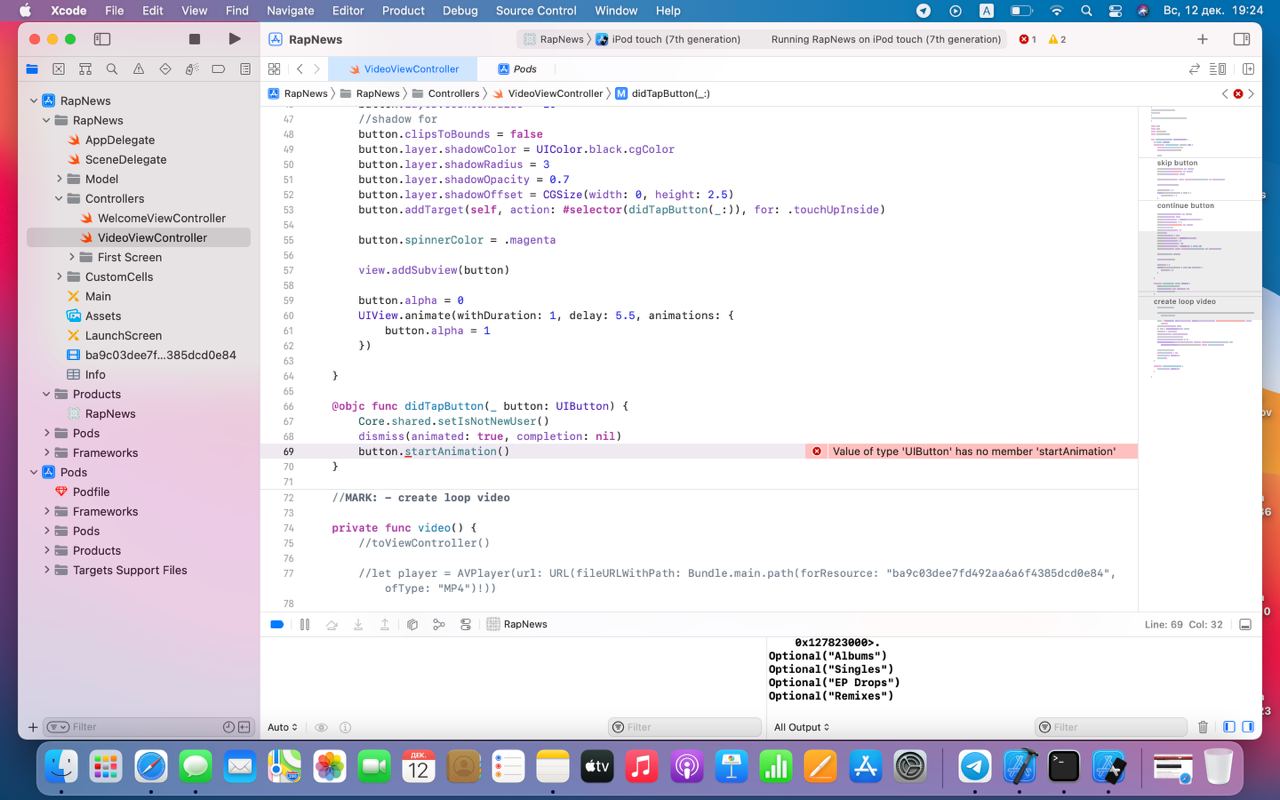Screen dimensions: 1280x800
Task: Toggle source-control status filter in navigator
Action: click(x=244, y=727)
